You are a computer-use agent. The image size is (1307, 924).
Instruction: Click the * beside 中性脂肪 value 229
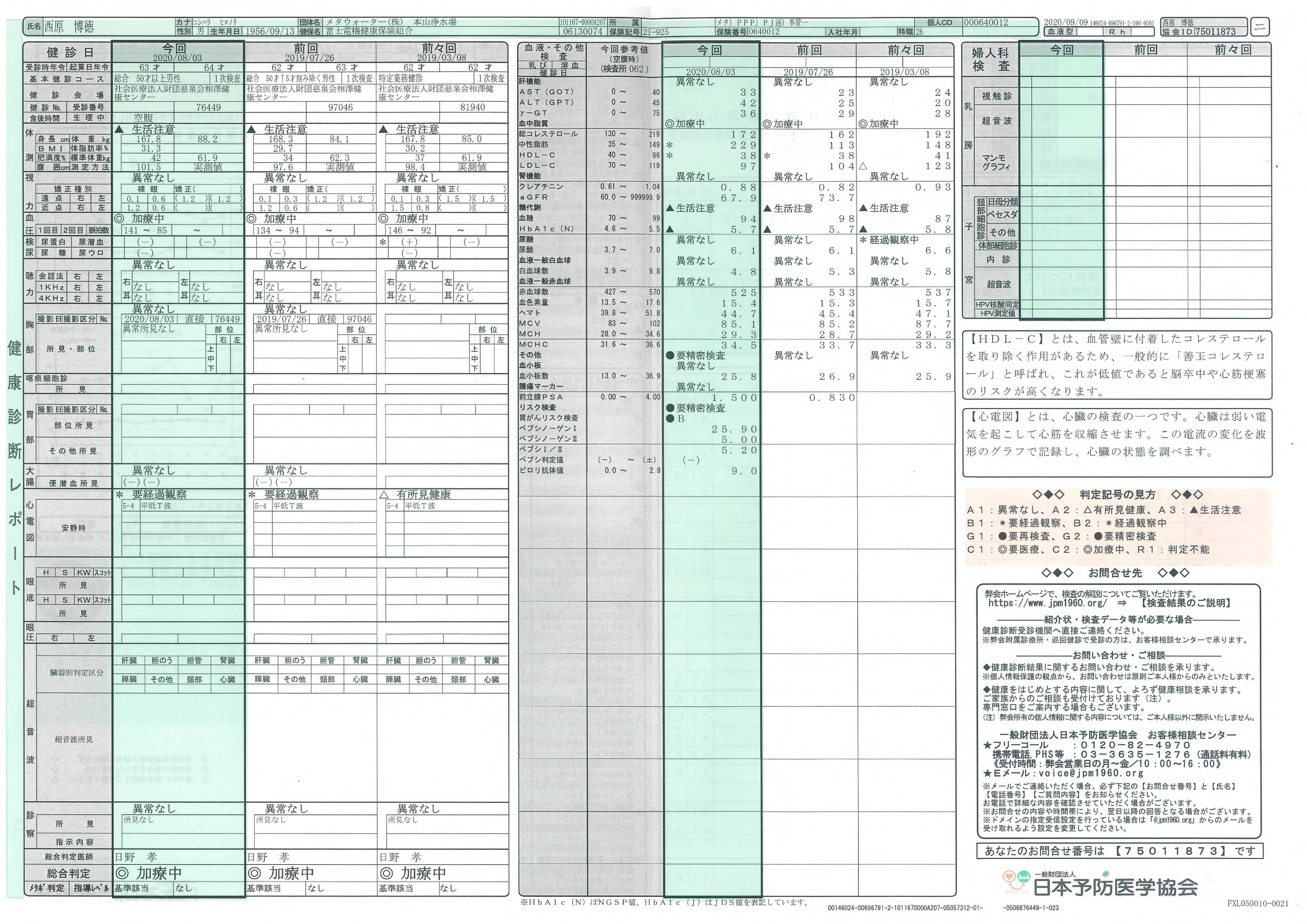click(670, 145)
